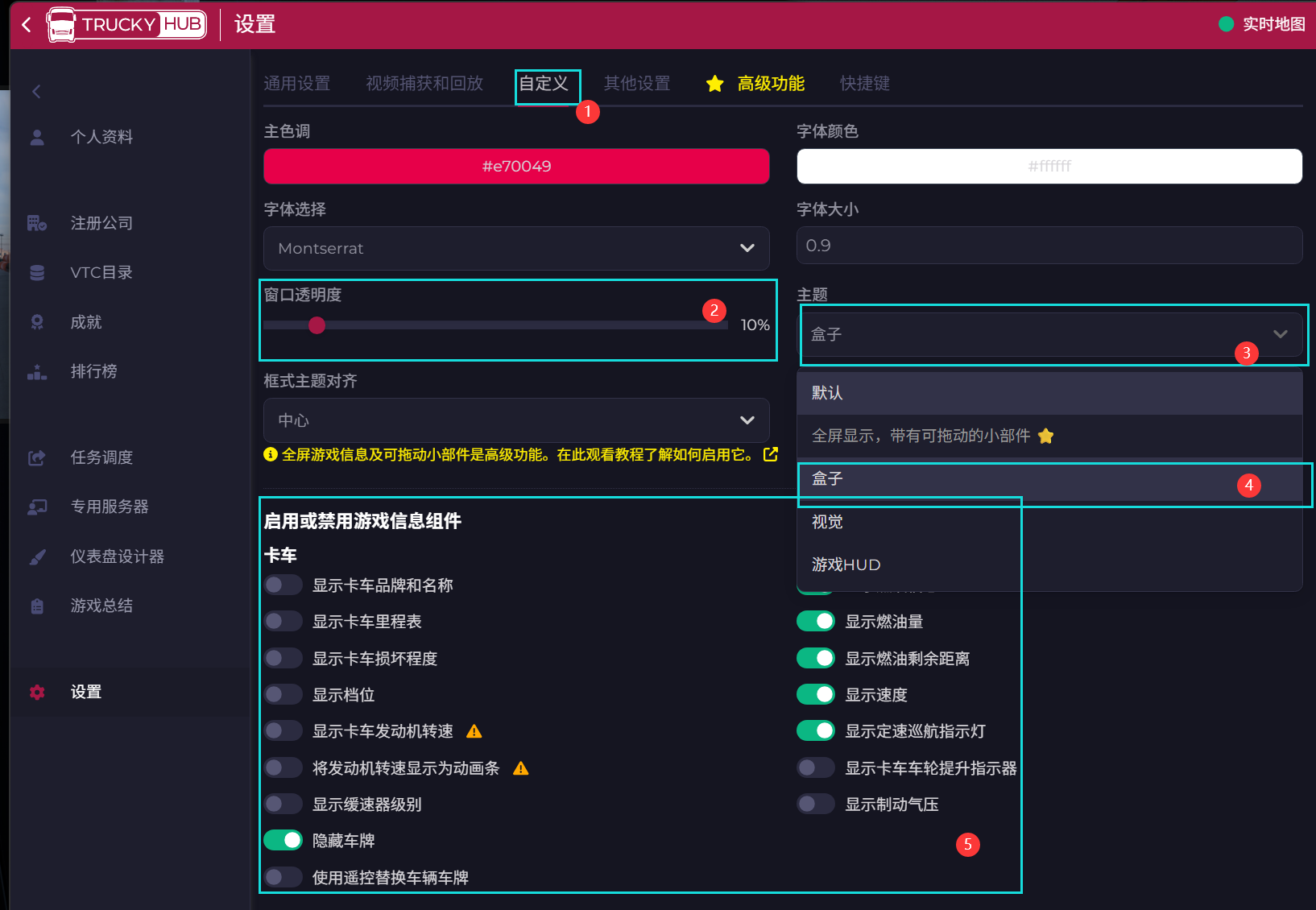This screenshot has height=910, width=1316.
Task: Switch to 快捷键 tab
Action: coord(865,84)
